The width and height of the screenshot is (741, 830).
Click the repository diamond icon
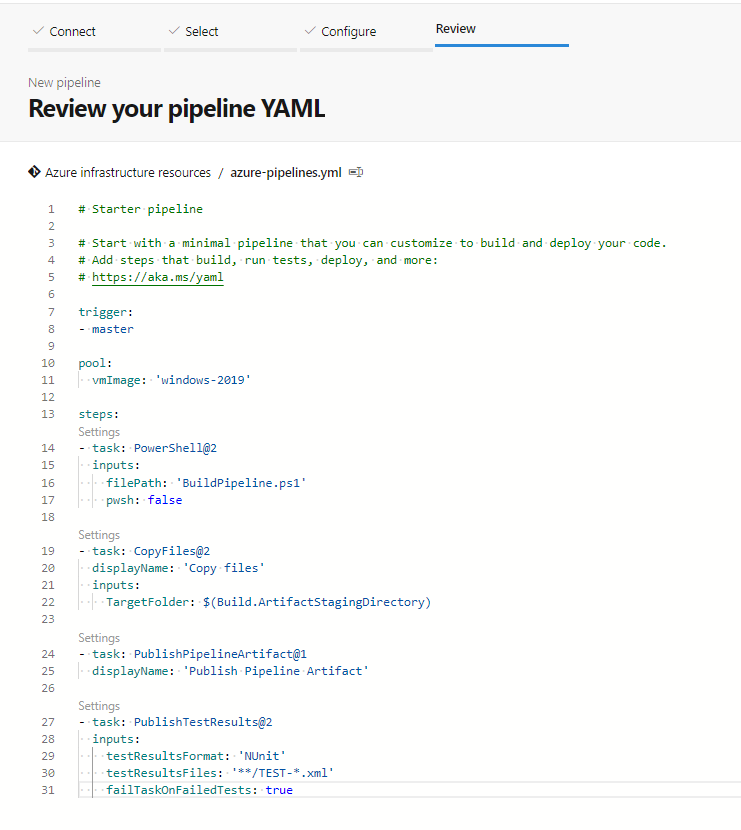coord(34,172)
